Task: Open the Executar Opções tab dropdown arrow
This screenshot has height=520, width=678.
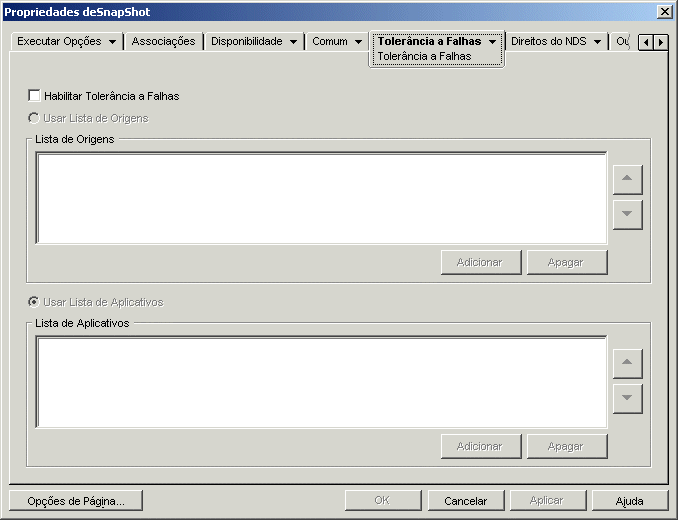Action: [112, 42]
